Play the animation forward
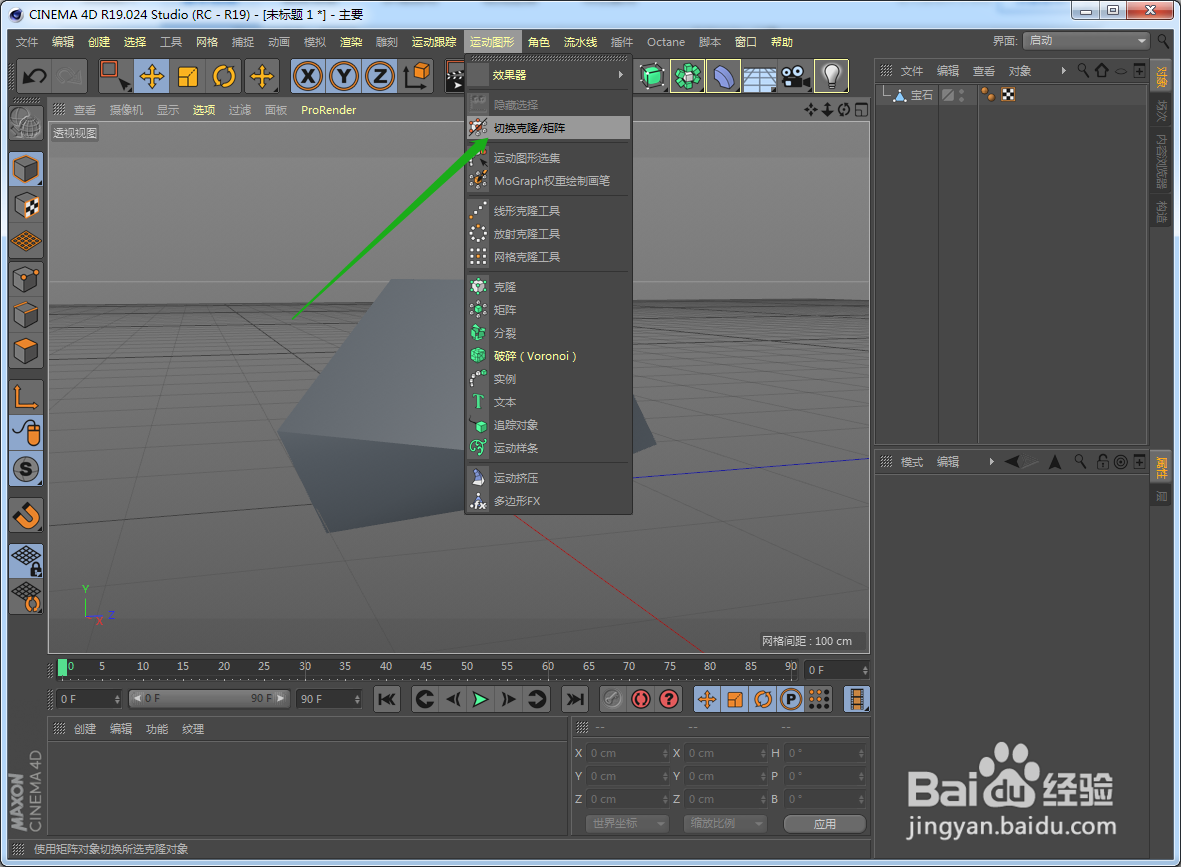Screen dimensions: 1181x867 (480, 699)
